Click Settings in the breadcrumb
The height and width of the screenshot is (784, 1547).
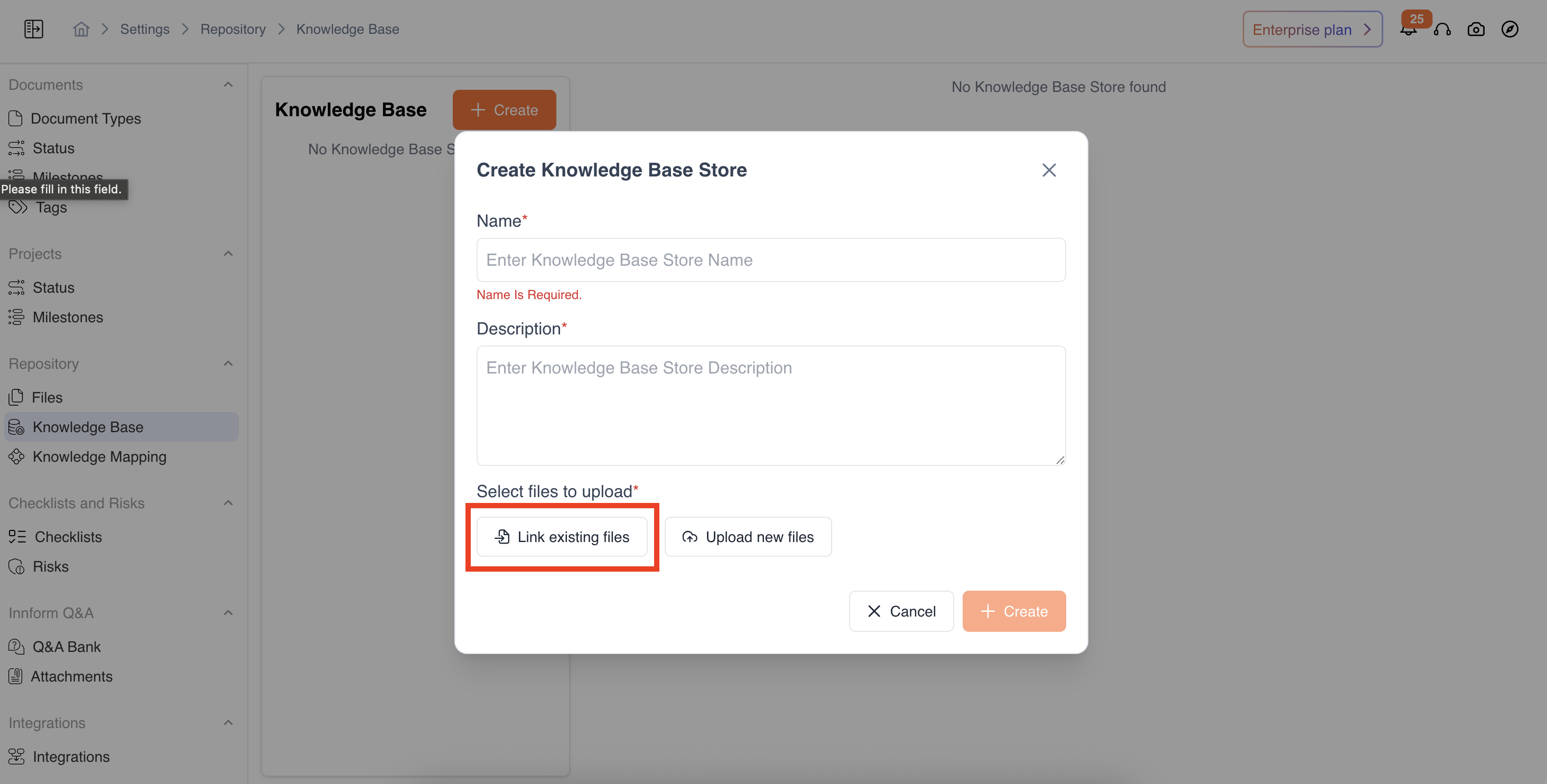coord(144,29)
